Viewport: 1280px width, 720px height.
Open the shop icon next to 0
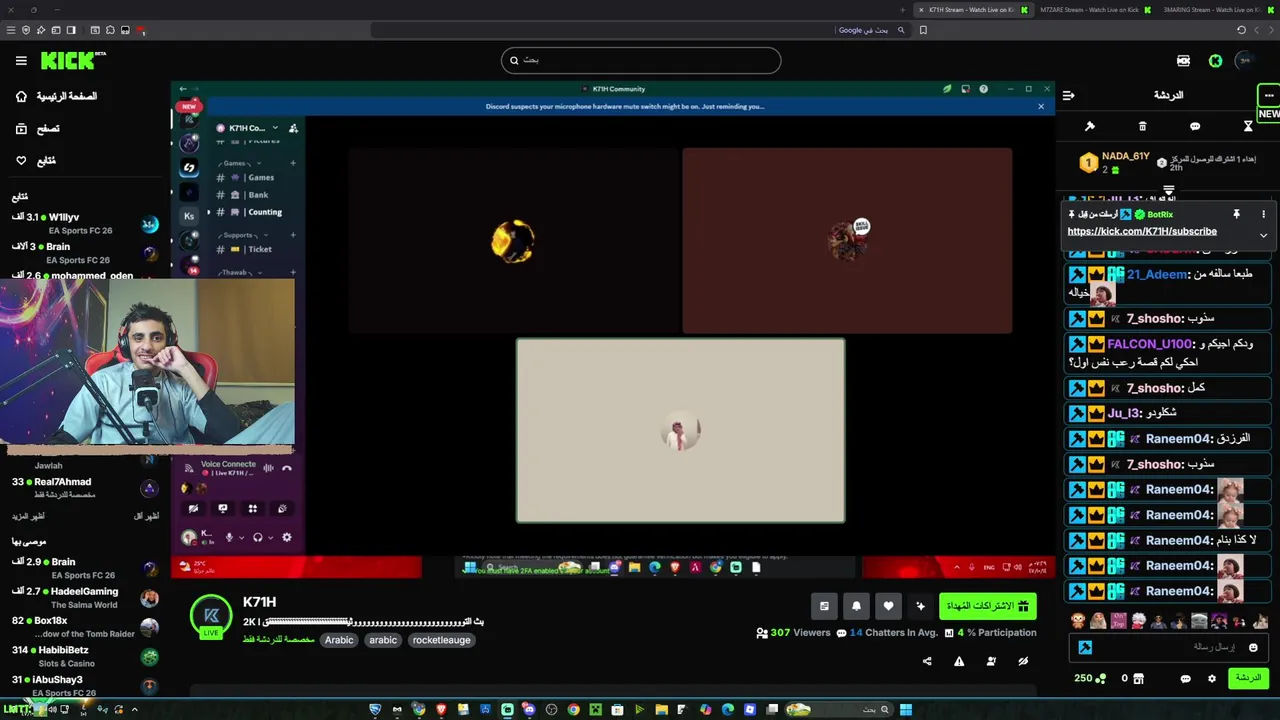click(1138, 679)
